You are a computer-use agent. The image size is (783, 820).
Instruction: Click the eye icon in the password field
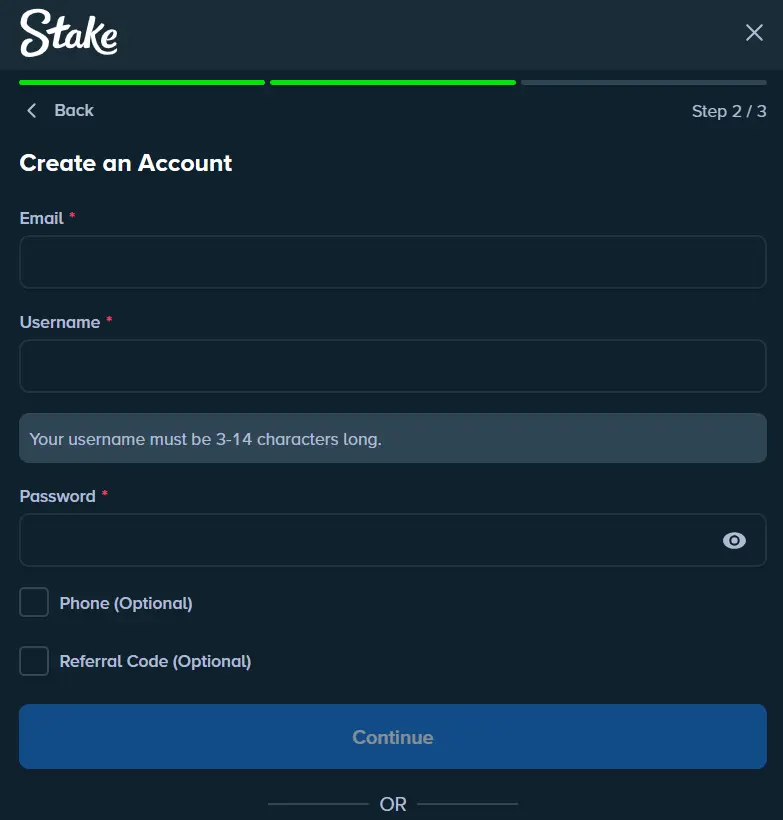pos(734,540)
